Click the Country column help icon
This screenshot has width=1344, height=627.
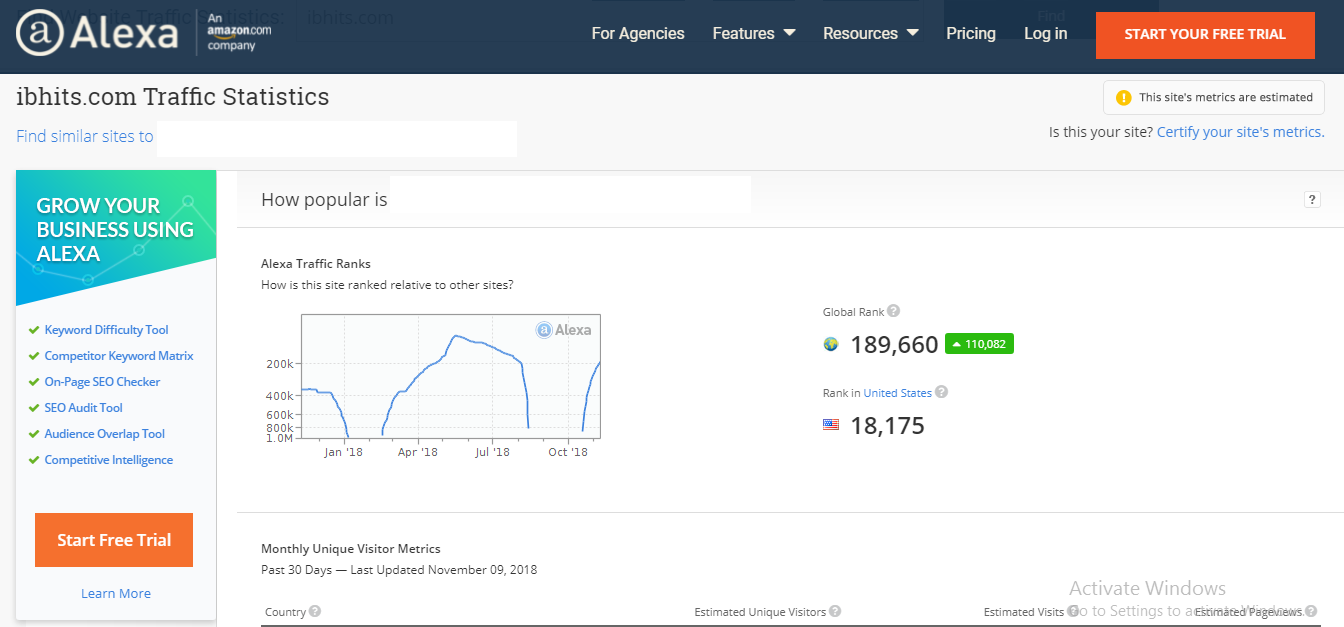(316, 611)
